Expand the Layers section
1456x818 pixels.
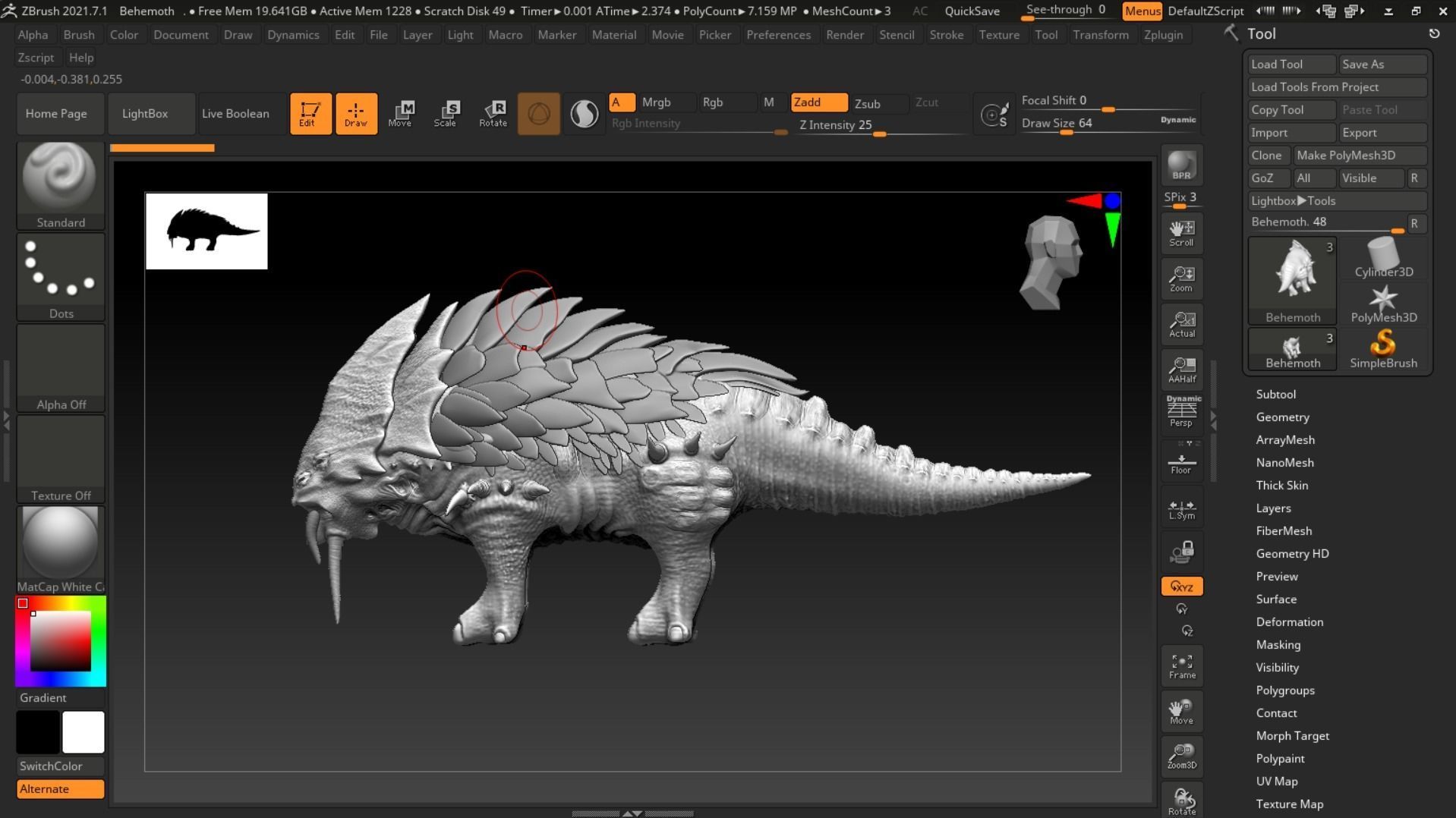pos(1273,508)
